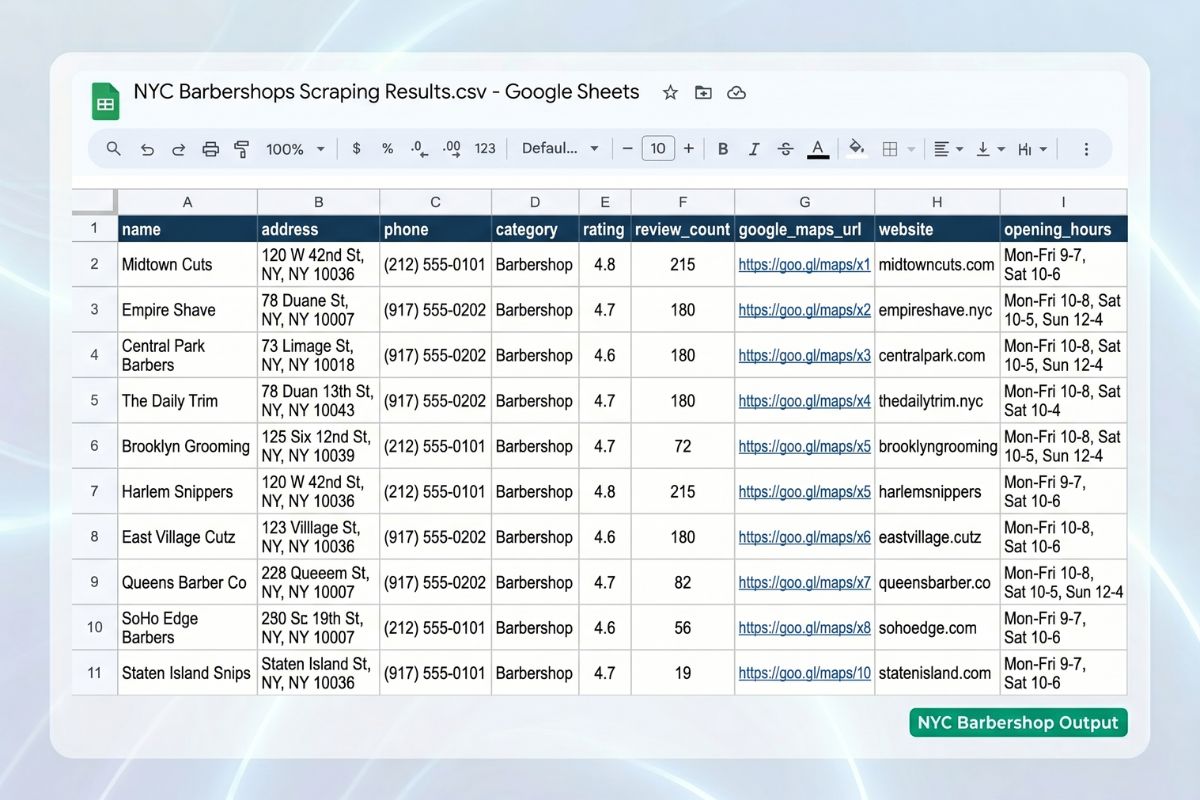Toggle italic formatting
Viewport: 1200px width, 800px height.
coord(754,148)
